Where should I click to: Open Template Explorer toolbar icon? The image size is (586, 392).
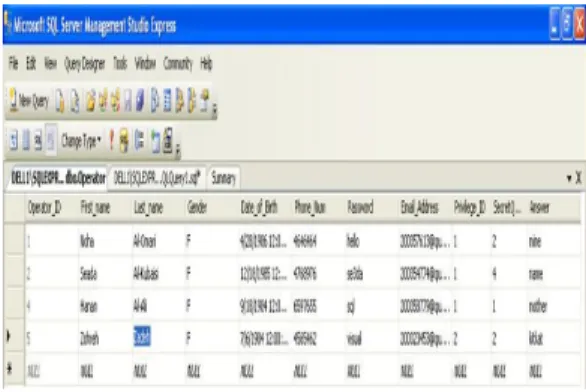pyautogui.click(x=192, y=101)
